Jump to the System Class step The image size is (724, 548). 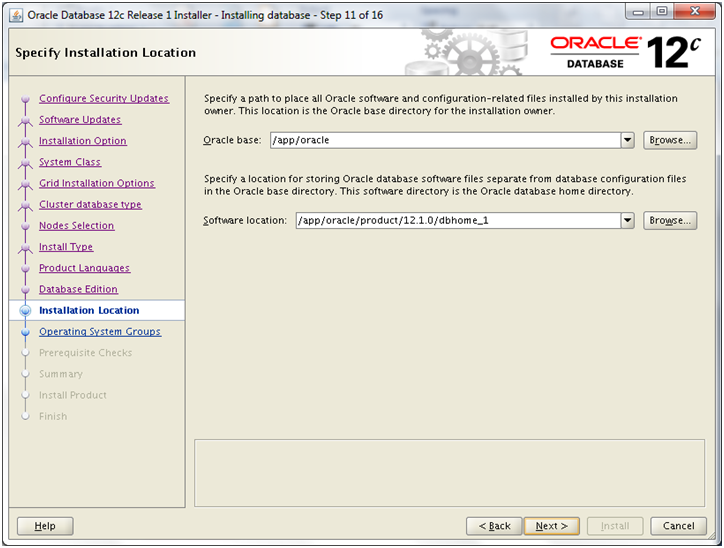70,162
